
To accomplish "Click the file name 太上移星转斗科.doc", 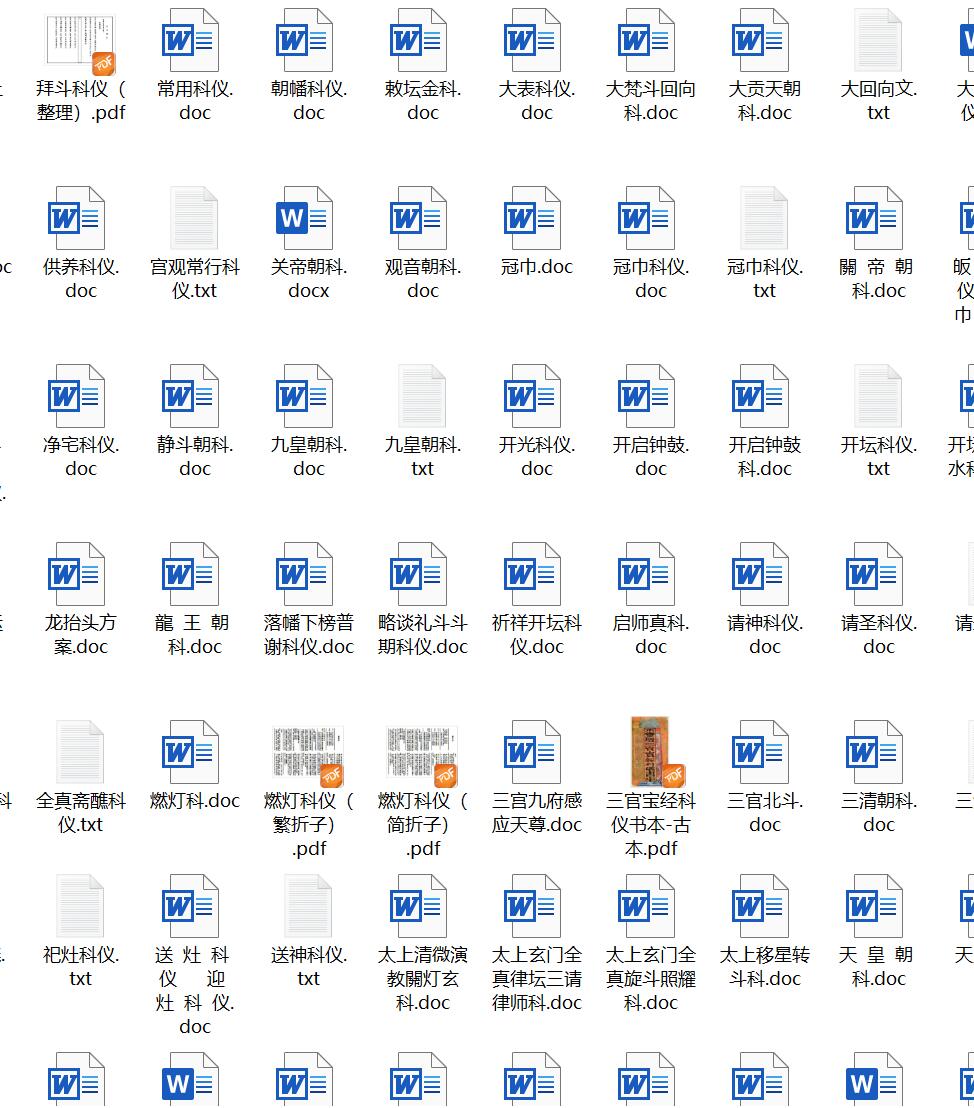I will tap(765, 967).
